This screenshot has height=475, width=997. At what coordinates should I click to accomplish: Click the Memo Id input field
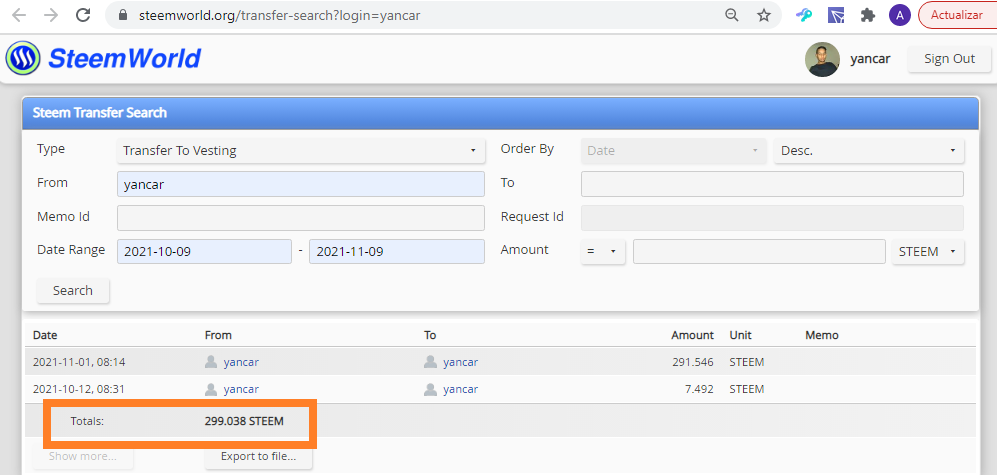(300, 217)
